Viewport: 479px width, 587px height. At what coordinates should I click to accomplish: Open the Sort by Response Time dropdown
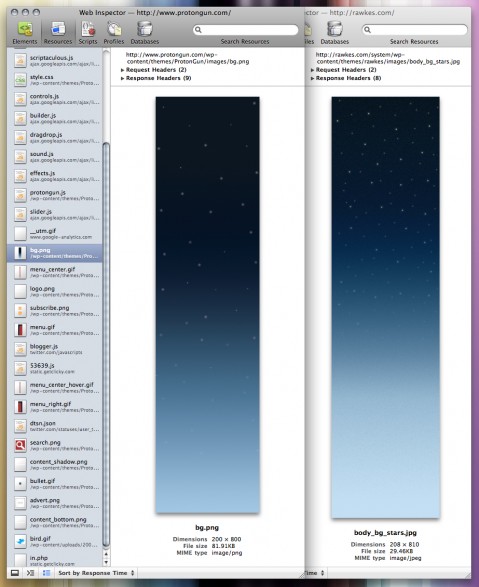tap(96, 573)
